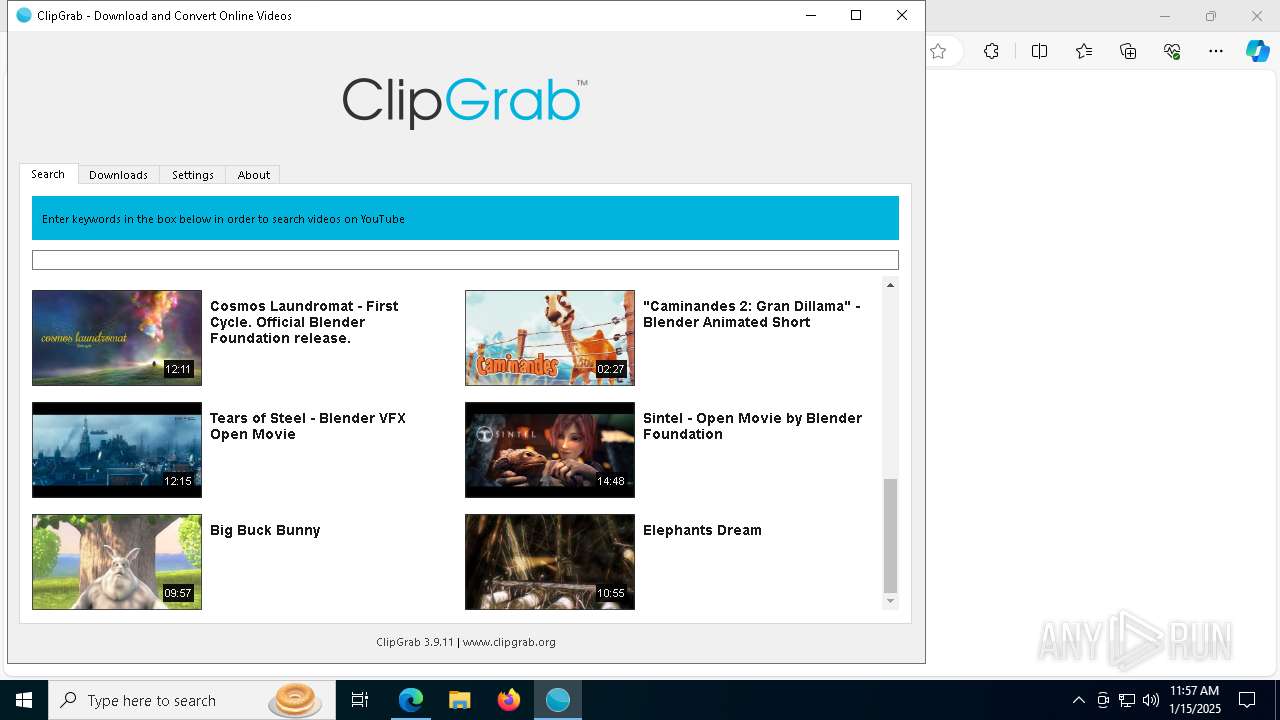
Task: Open File Explorer from the taskbar
Action: click(459, 700)
